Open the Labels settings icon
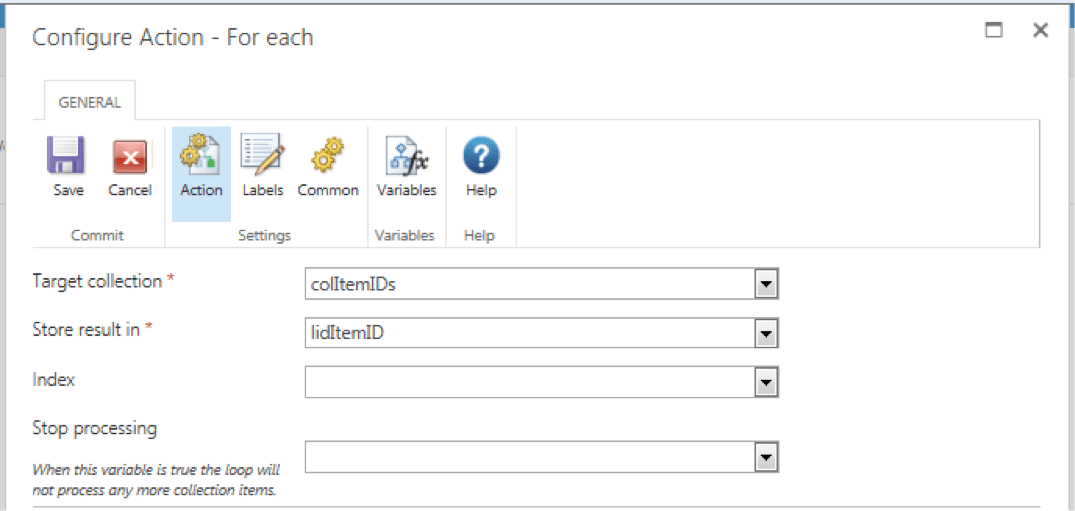 tap(263, 152)
